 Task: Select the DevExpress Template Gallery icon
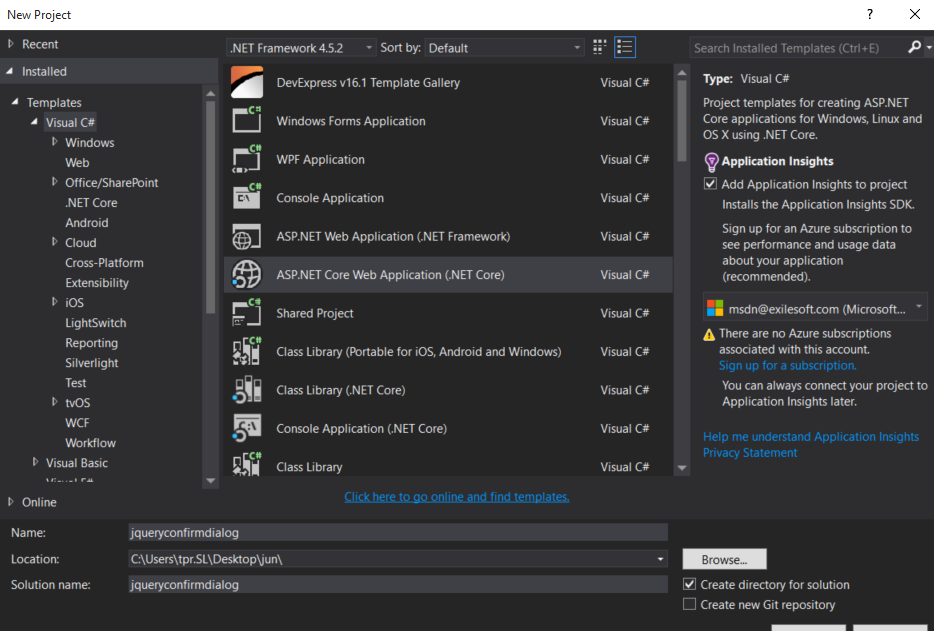click(247, 82)
